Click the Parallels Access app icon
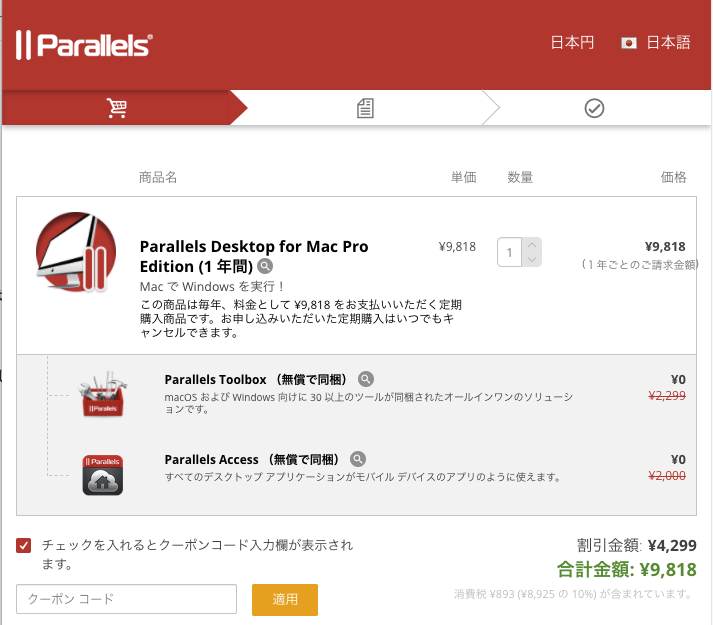 point(103,475)
